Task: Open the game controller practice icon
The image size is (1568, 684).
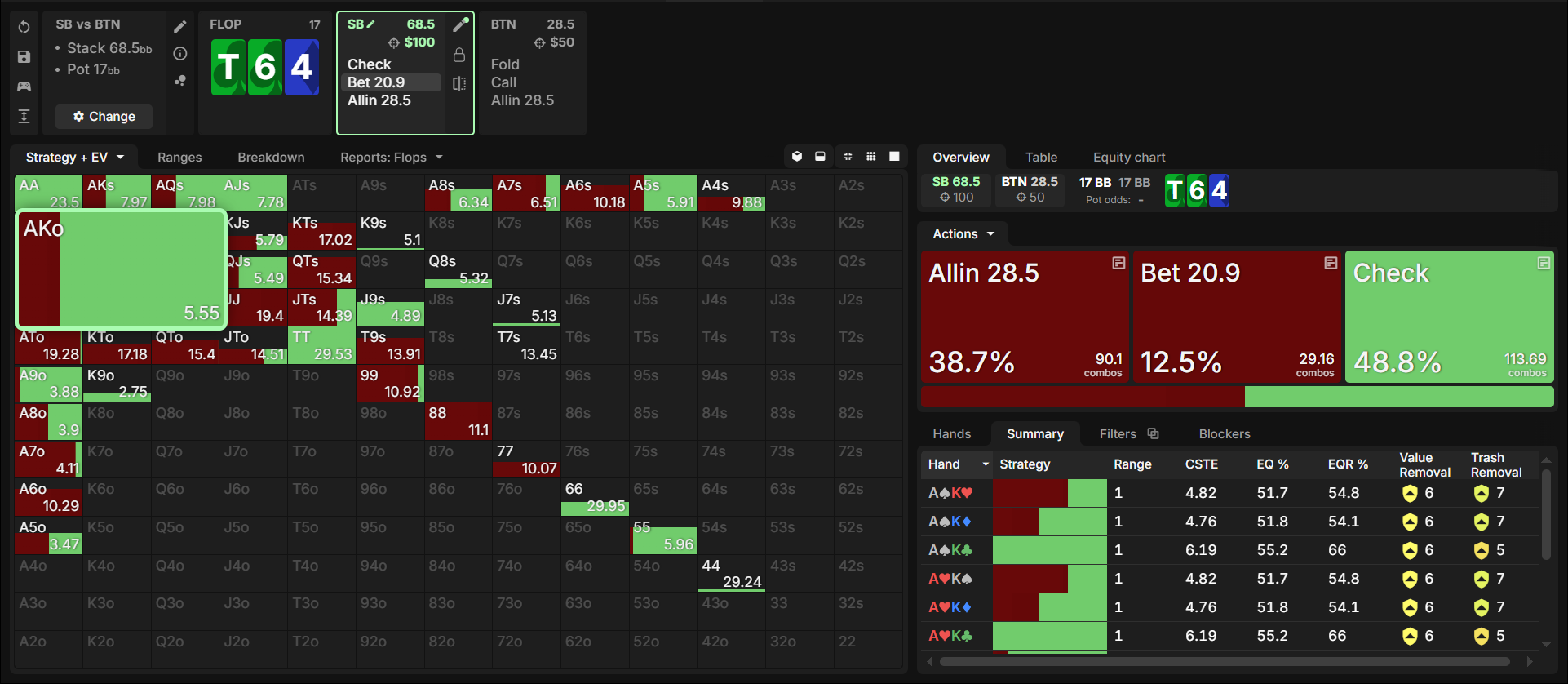Action: [x=24, y=87]
